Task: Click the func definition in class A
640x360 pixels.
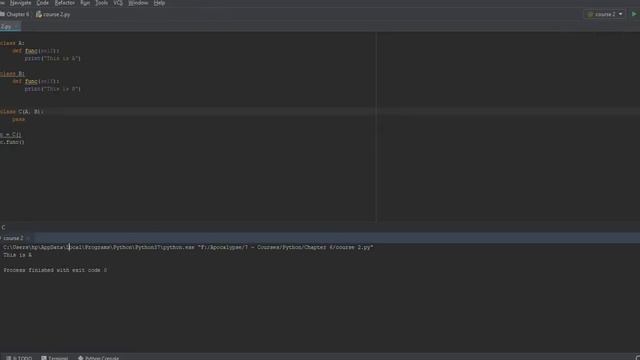Action: point(36,51)
